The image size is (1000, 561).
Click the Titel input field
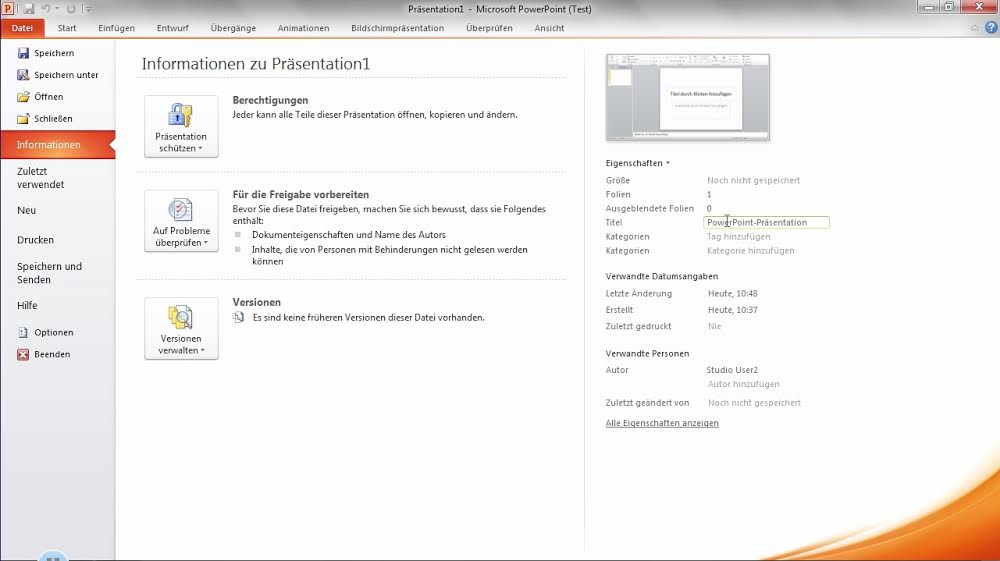(x=766, y=222)
